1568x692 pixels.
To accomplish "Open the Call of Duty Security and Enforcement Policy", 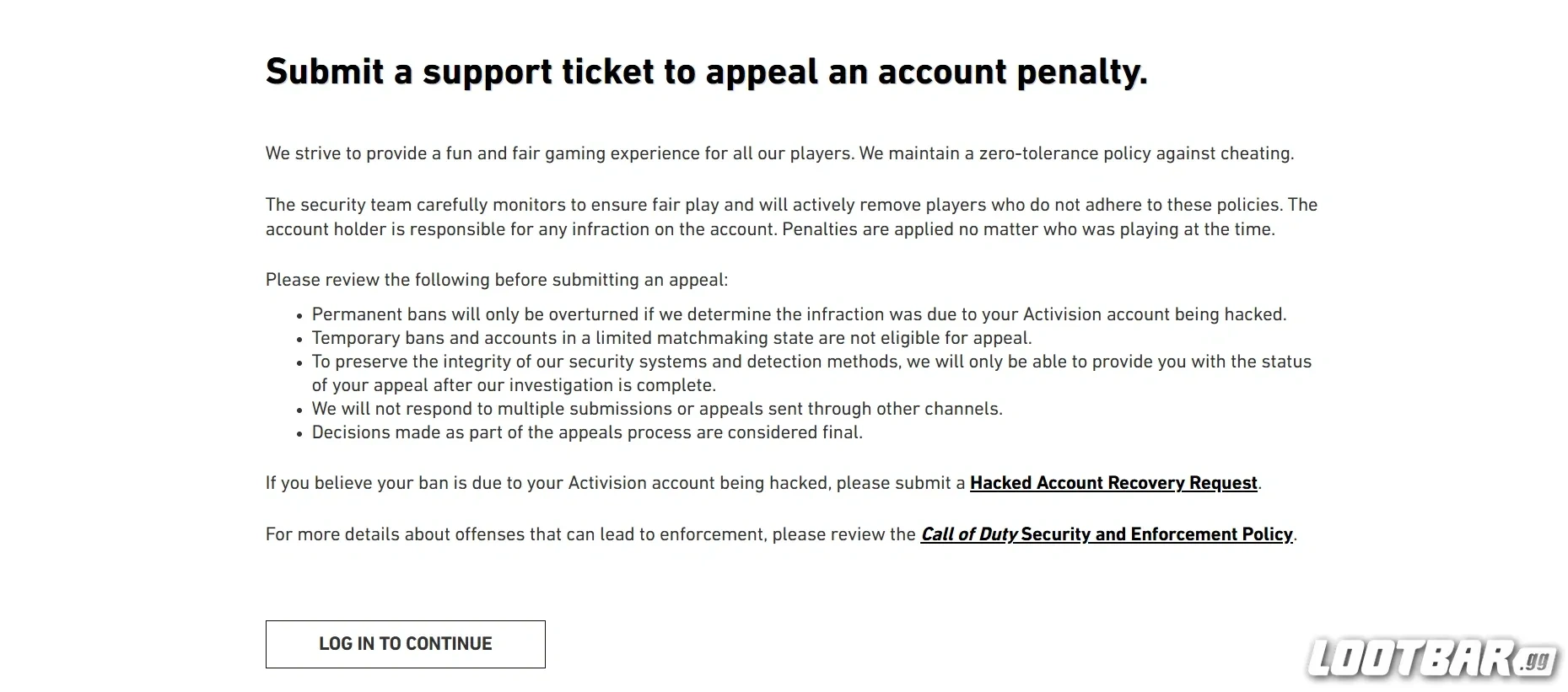I will [1107, 534].
